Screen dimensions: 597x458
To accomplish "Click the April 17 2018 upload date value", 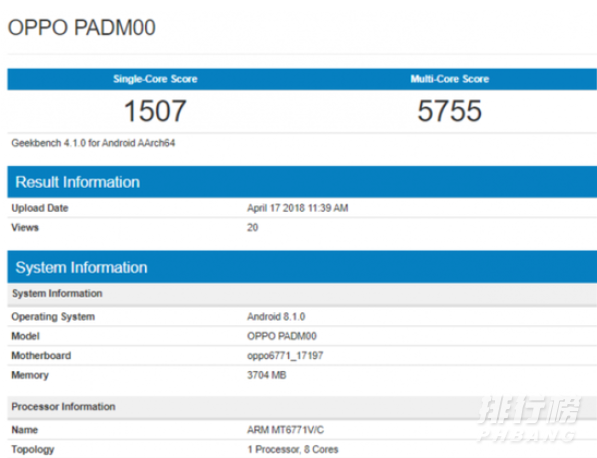I will (x=297, y=208).
